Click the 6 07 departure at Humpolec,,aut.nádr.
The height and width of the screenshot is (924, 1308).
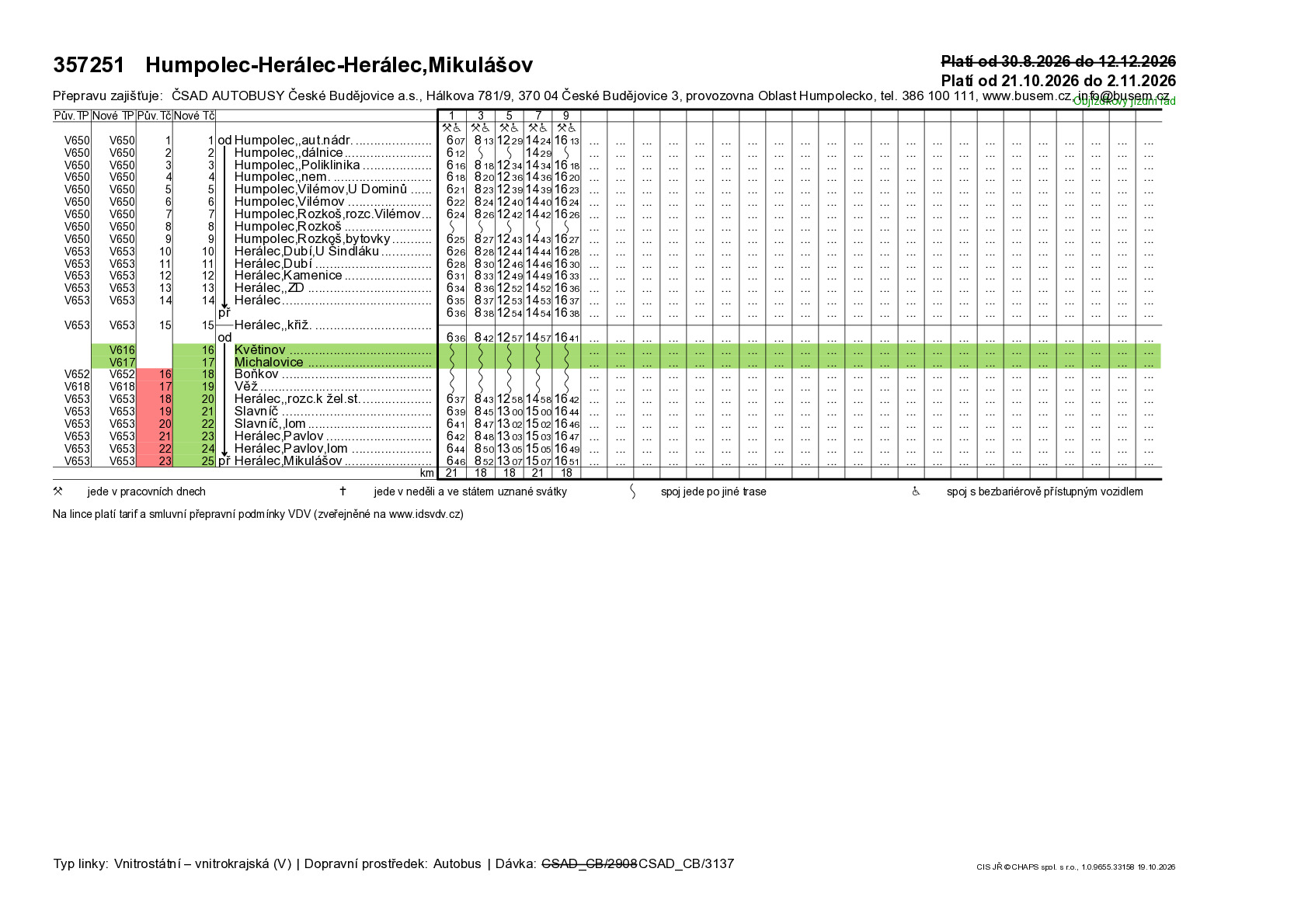click(456, 141)
